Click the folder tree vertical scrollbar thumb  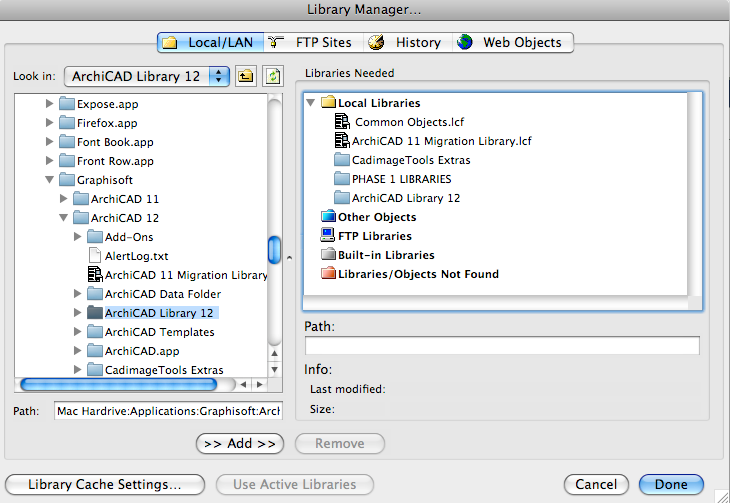(275, 250)
